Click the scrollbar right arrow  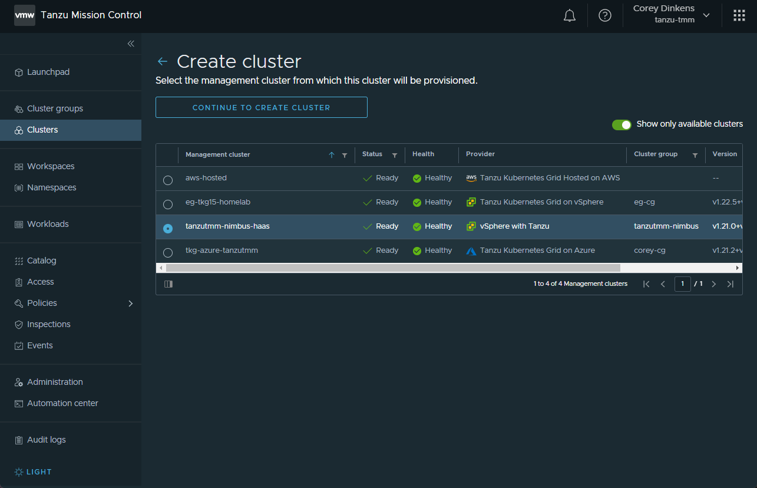tap(737, 268)
